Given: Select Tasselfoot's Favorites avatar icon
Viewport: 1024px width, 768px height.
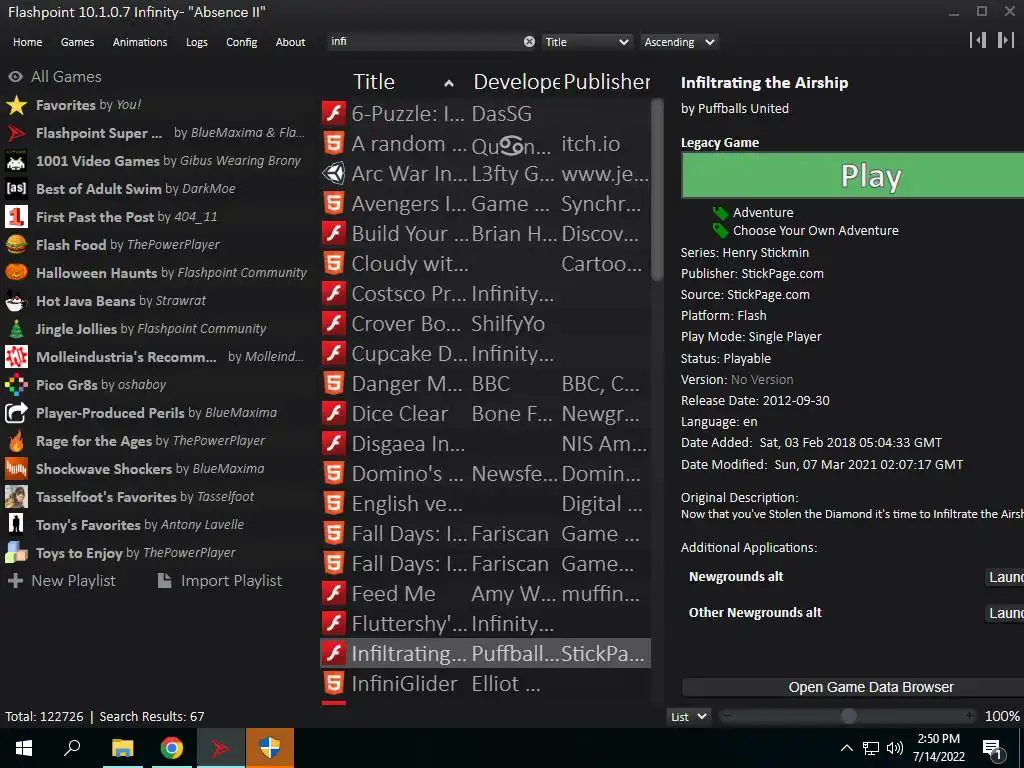Looking at the screenshot, I should (x=16, y=497).
